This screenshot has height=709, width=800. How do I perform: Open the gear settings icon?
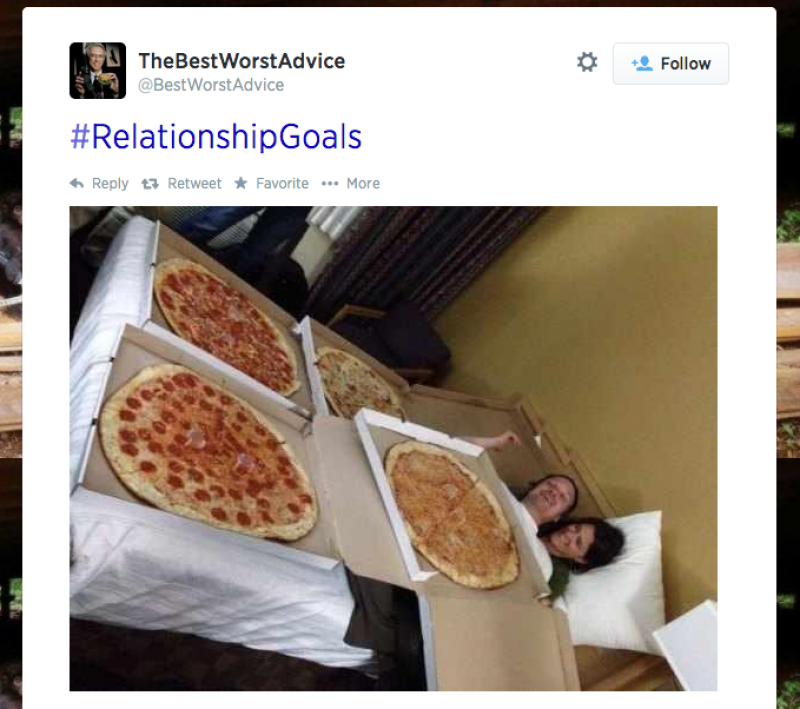(x=587, y=62)
